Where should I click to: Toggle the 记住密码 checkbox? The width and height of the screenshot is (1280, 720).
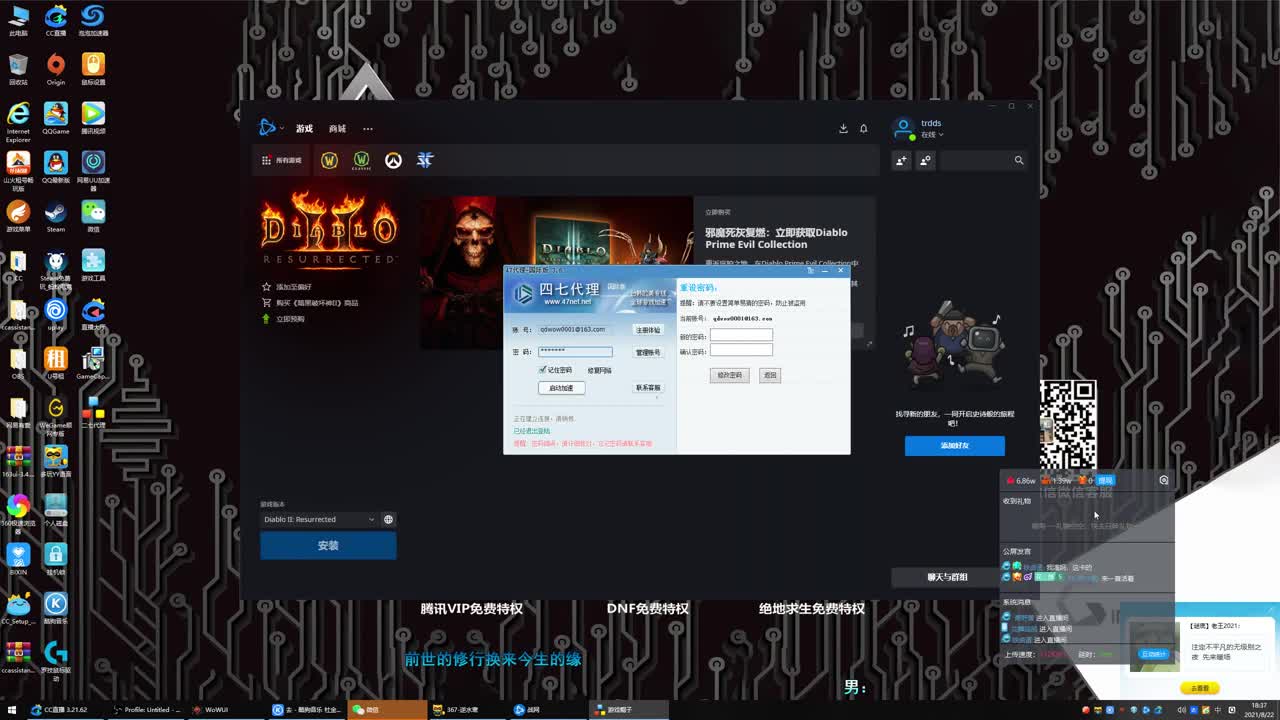coord(542,370)
